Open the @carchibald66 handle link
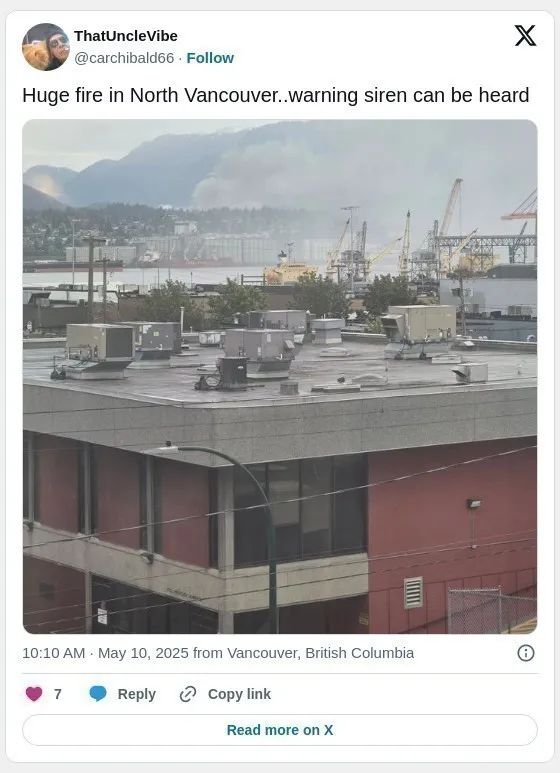560x773 pixels. click(124, 58)
